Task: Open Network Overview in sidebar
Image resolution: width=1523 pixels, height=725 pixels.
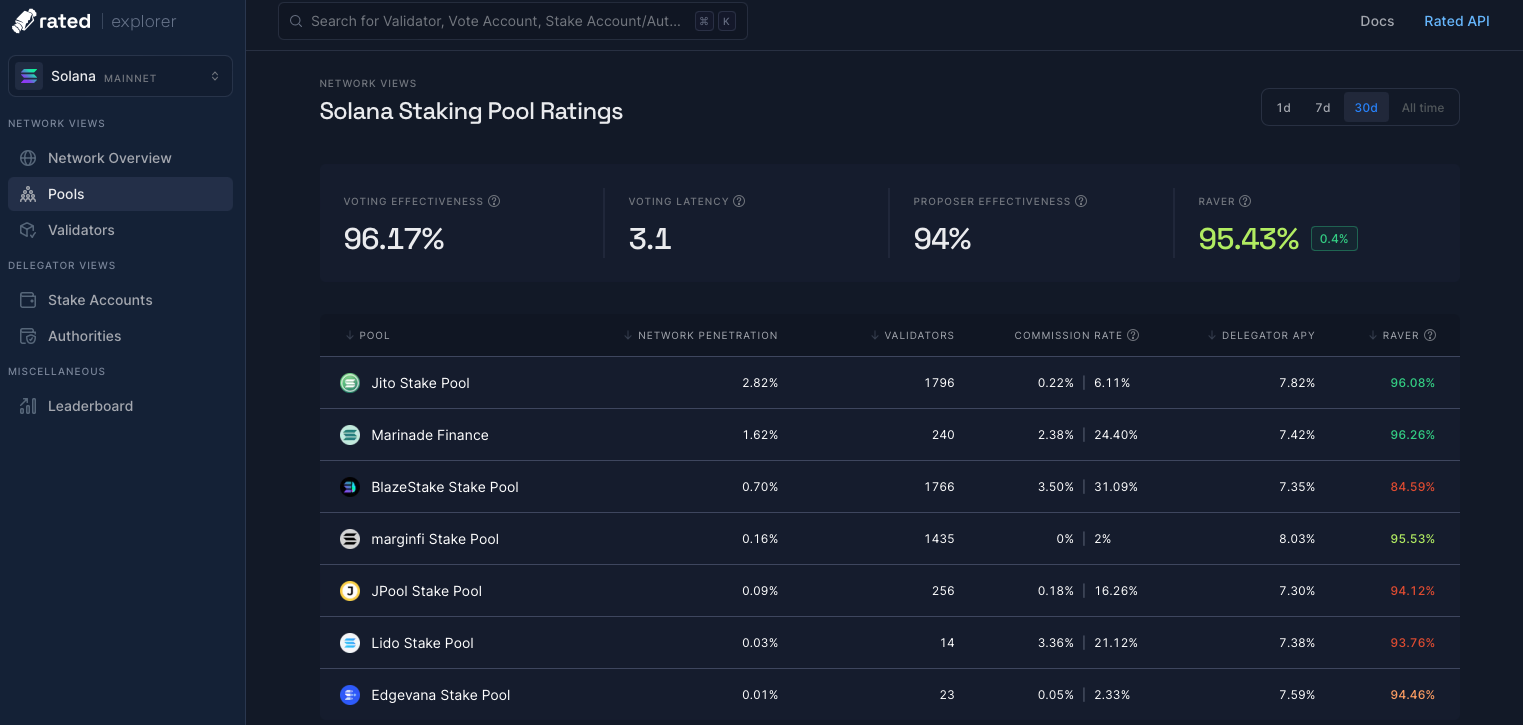Action: [x=120, y=158]
